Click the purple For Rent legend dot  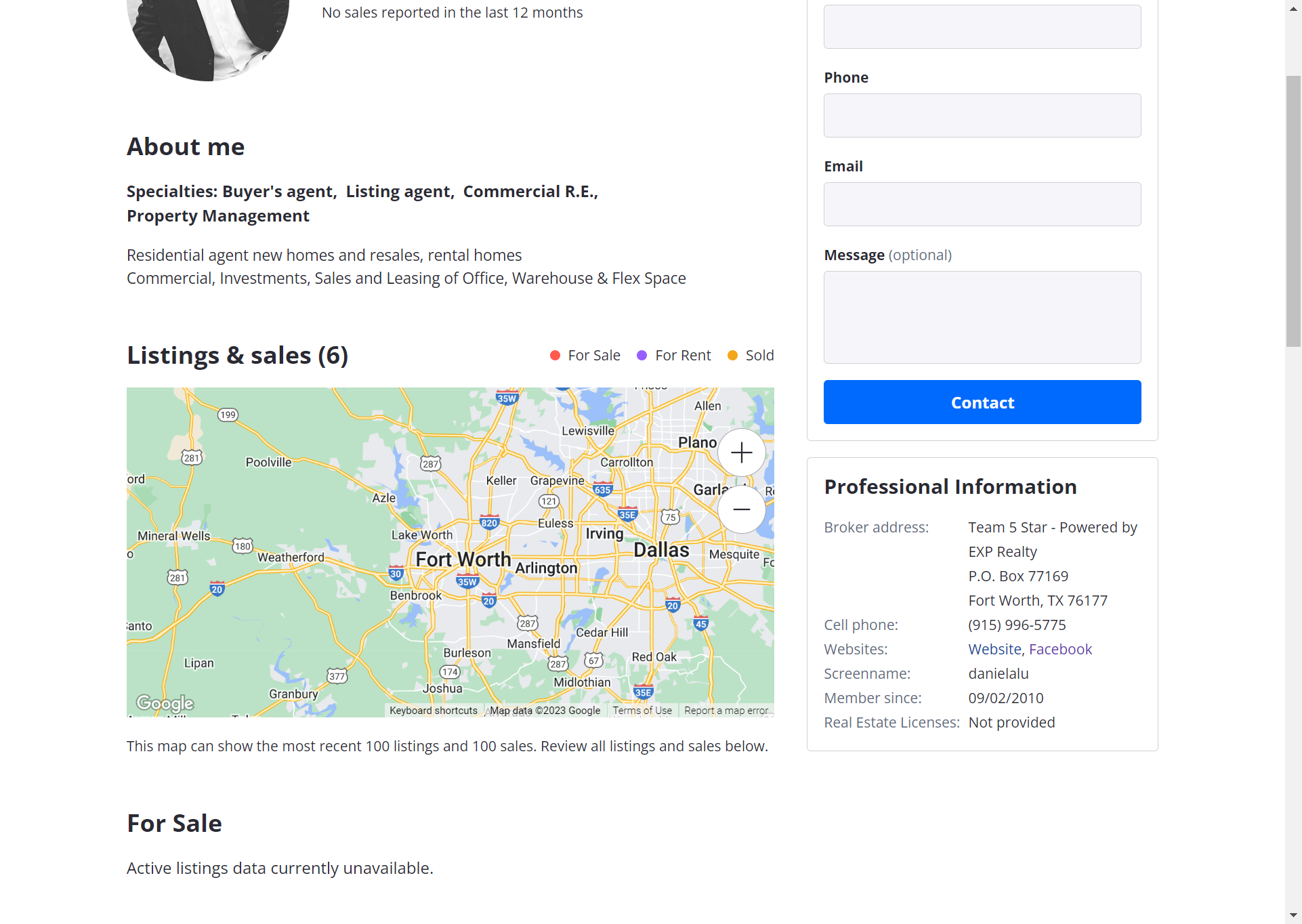[642, 356]
